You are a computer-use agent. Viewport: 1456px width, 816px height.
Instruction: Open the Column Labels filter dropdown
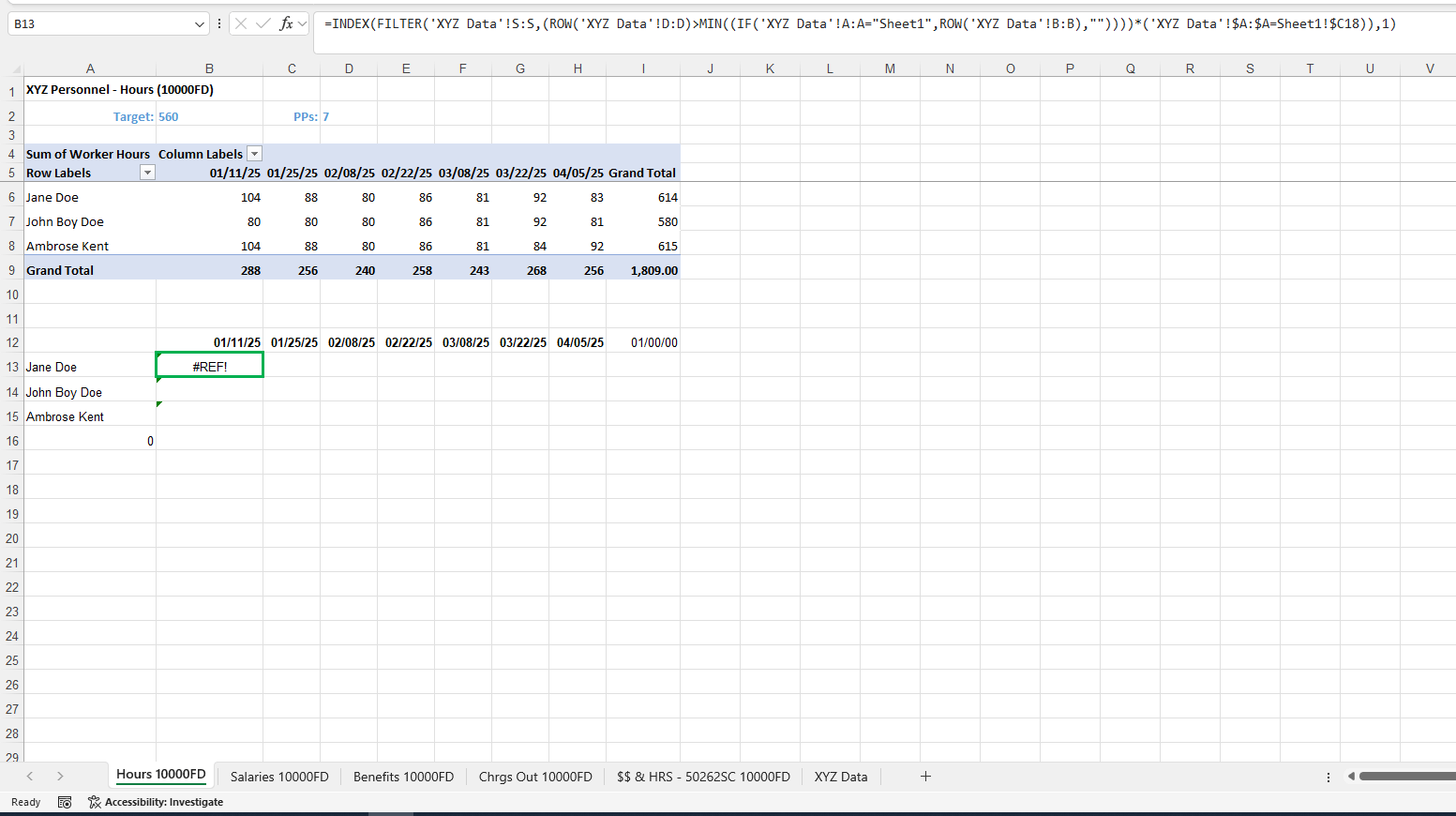(x=254, y=154)
